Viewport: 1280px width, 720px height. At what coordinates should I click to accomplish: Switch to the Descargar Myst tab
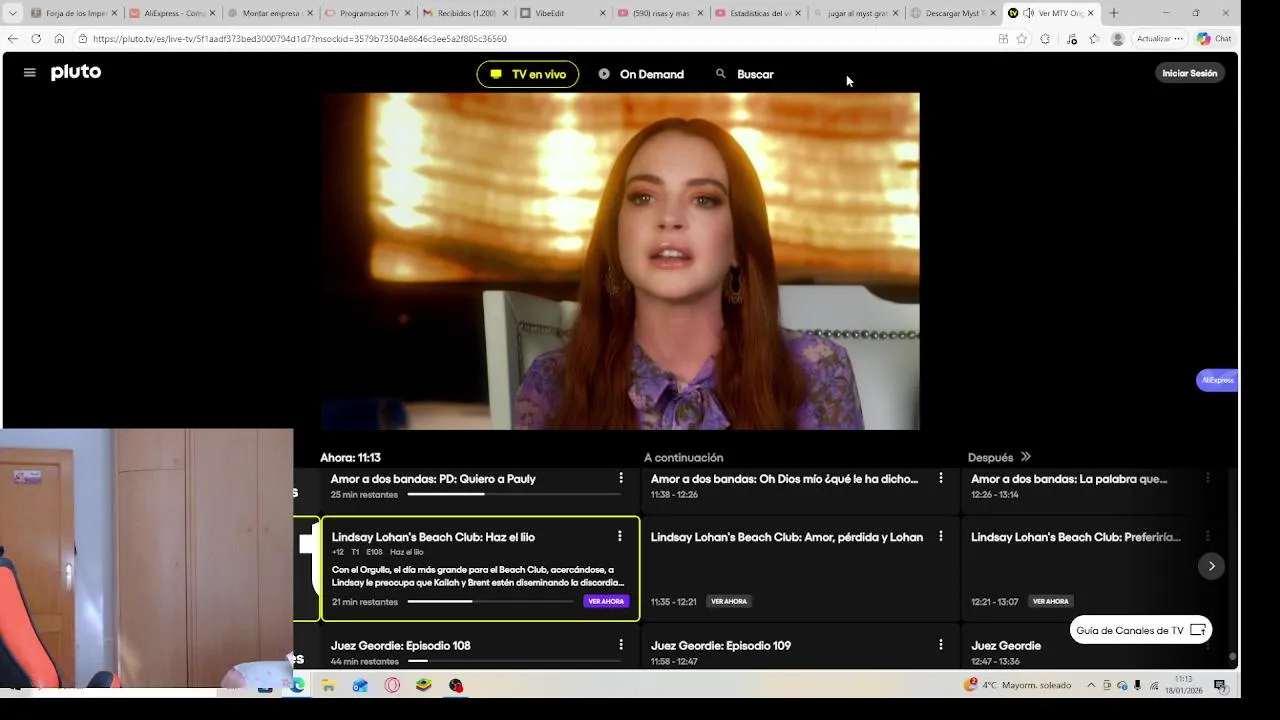(x=952, y=13)
